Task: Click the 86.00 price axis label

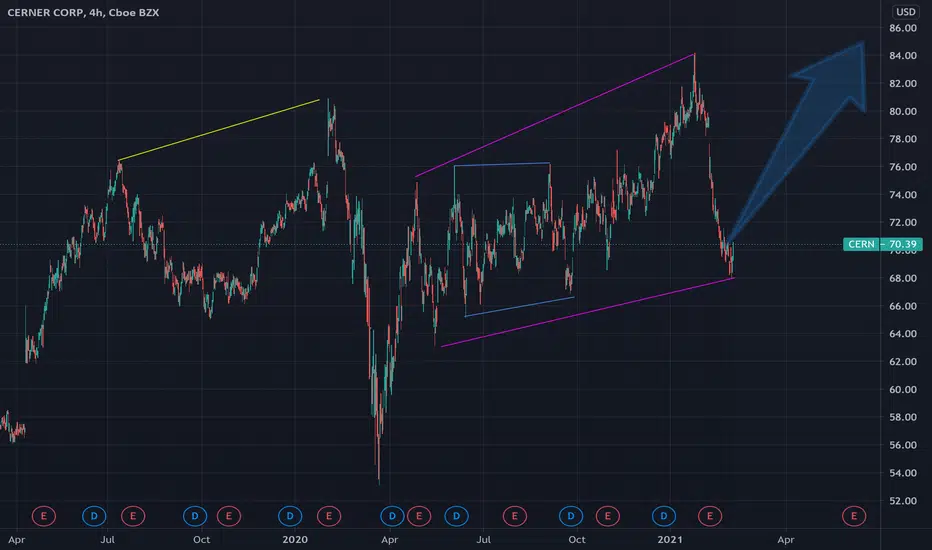Action: point(903,28)
